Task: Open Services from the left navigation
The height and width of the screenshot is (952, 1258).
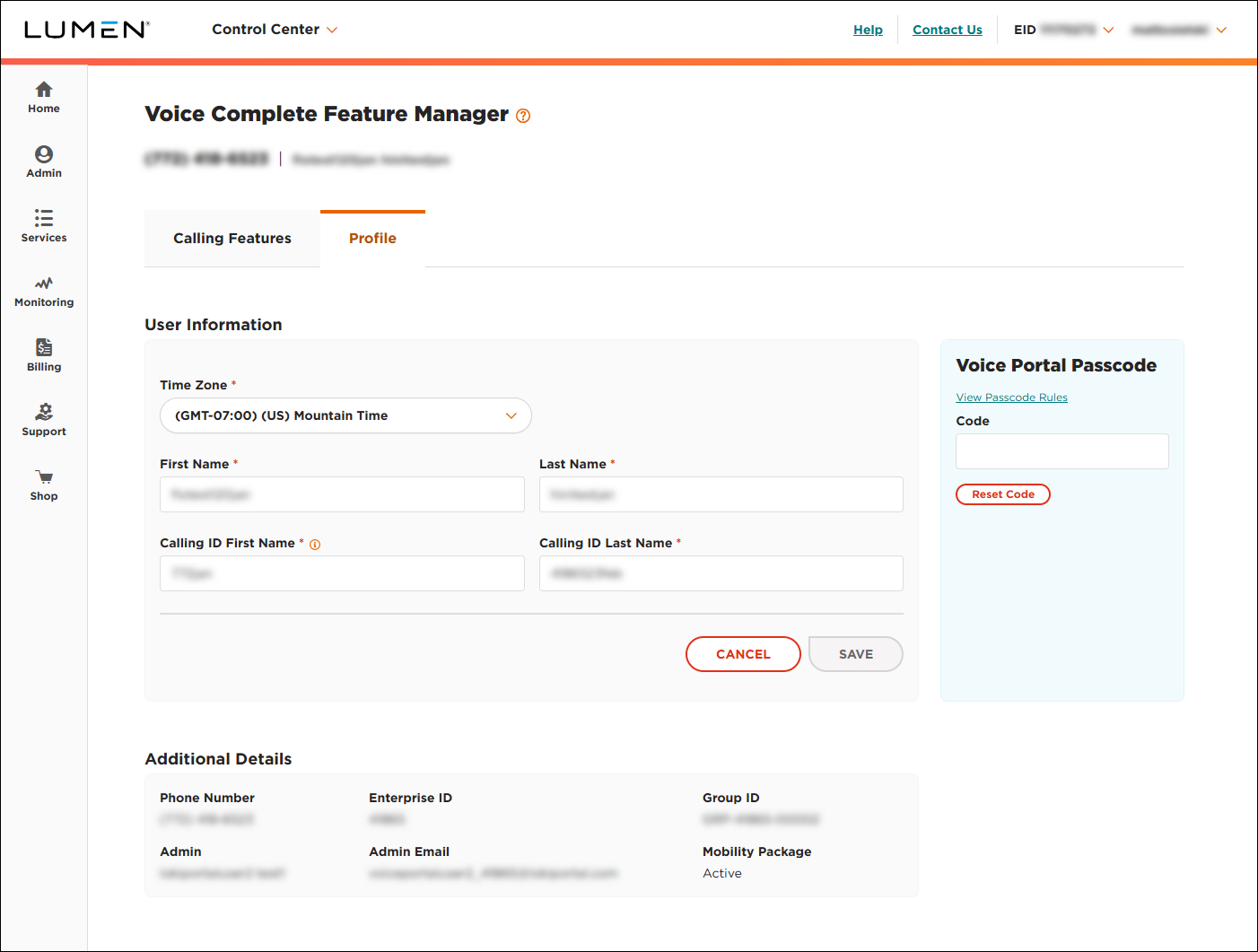Action: click(43, 226)
